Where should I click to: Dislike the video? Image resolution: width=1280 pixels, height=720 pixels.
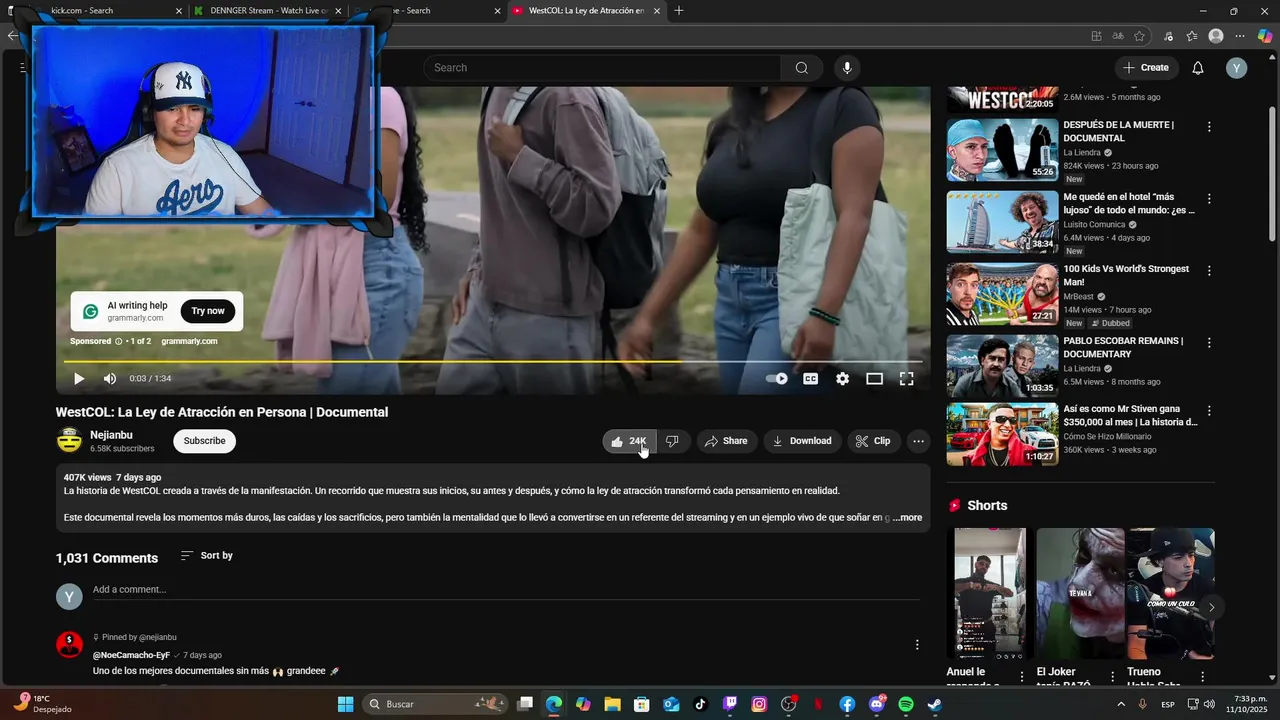click(x=673, y=441)
